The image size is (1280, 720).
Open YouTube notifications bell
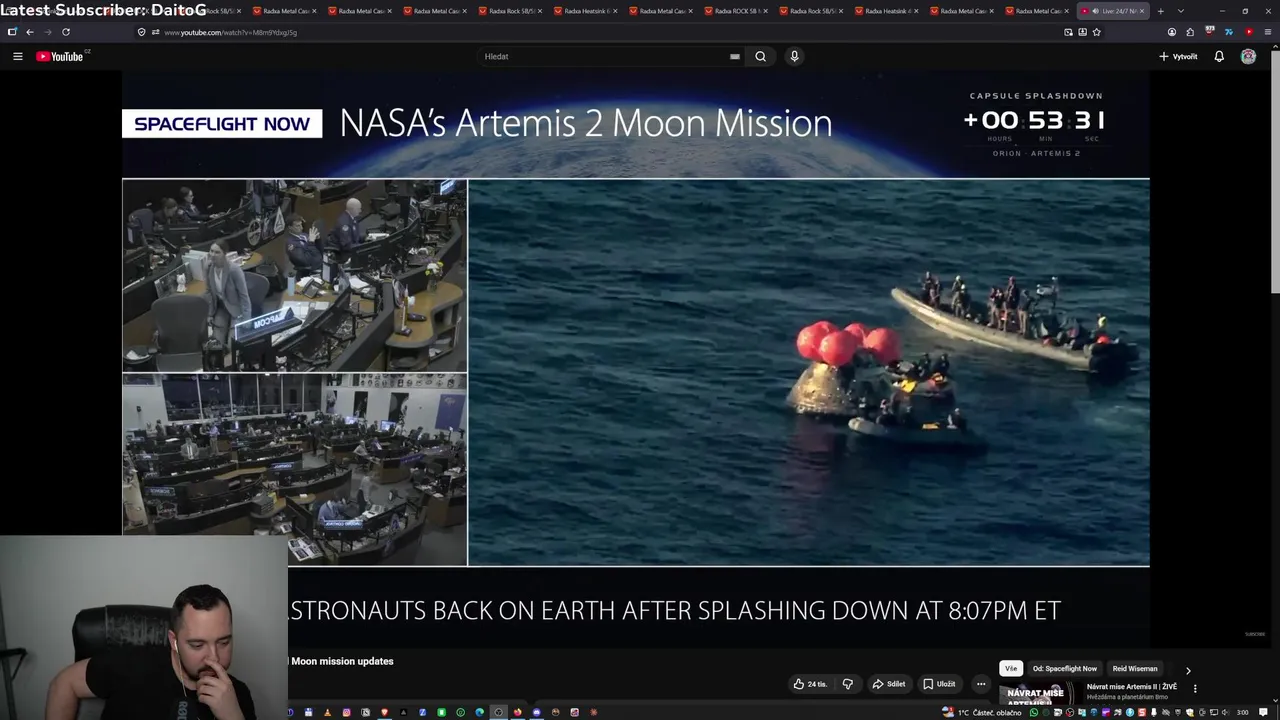coord(1219,56)
